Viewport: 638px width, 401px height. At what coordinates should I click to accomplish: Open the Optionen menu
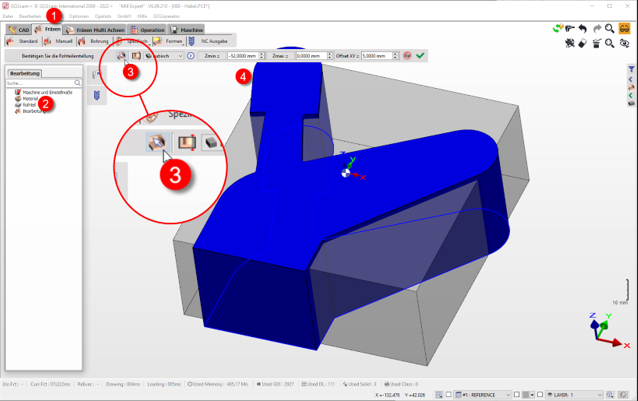(x=79, y=17)
